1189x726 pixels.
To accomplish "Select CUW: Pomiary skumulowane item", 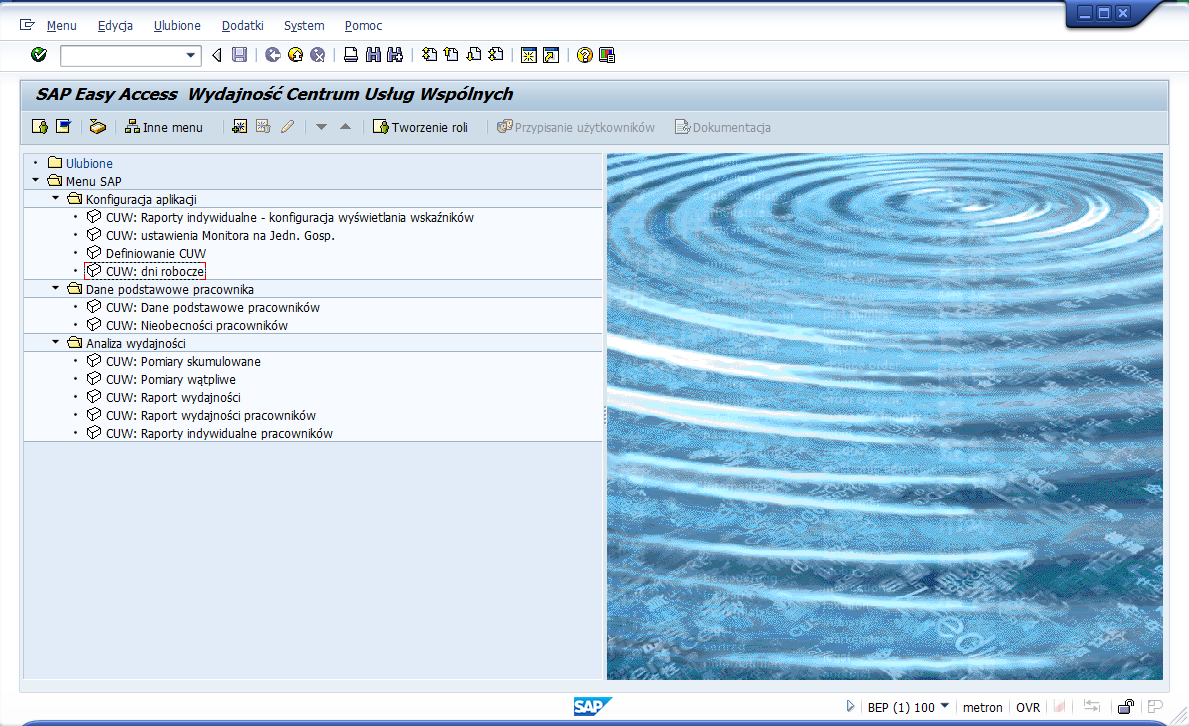I will [x=183, y=362].
